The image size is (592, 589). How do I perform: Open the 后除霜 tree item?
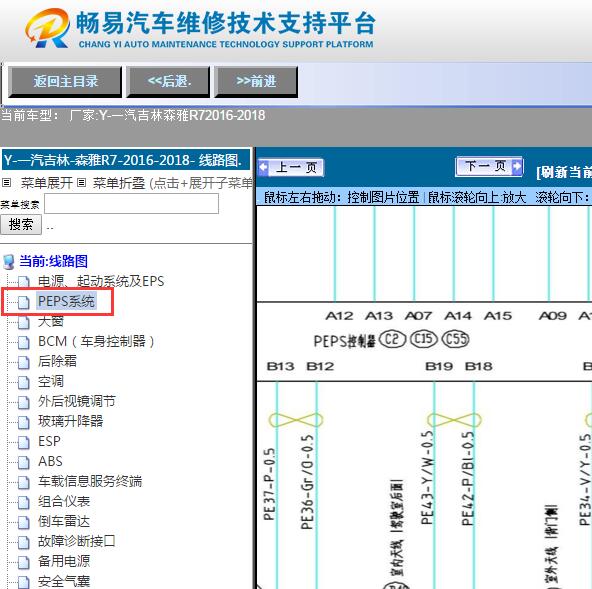click(57, 361)
